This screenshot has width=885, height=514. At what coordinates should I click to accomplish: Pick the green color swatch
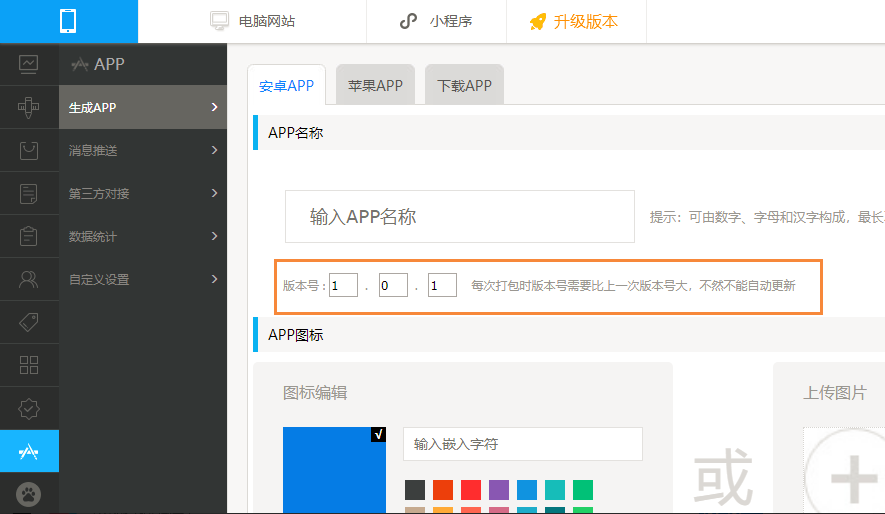point(583,490)
